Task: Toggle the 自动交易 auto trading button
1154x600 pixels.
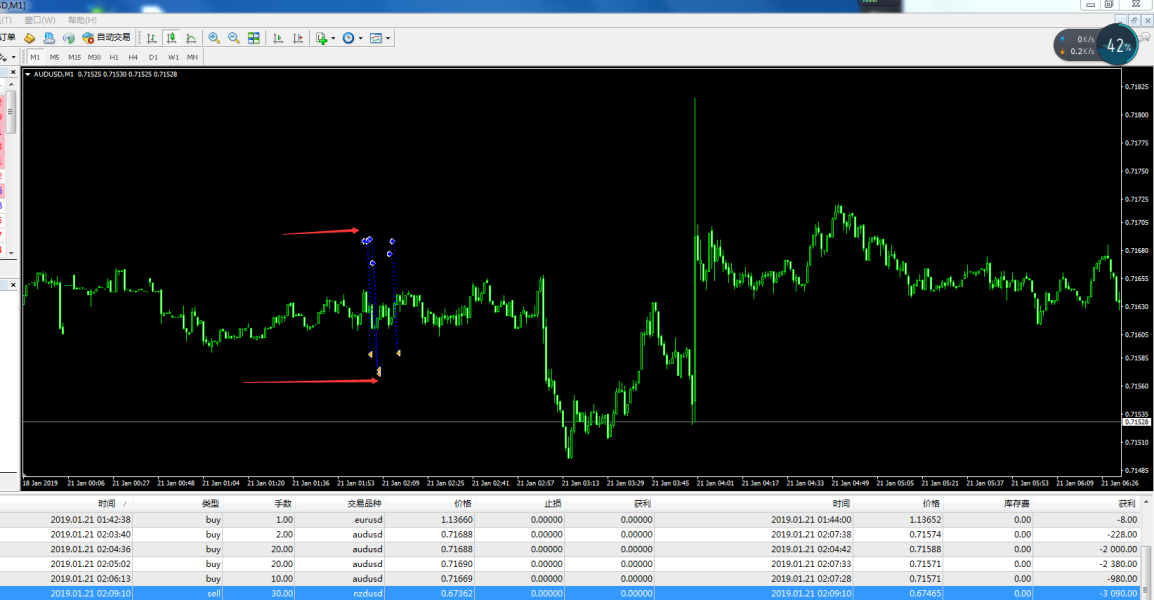Action: click(x=106, y=38)
